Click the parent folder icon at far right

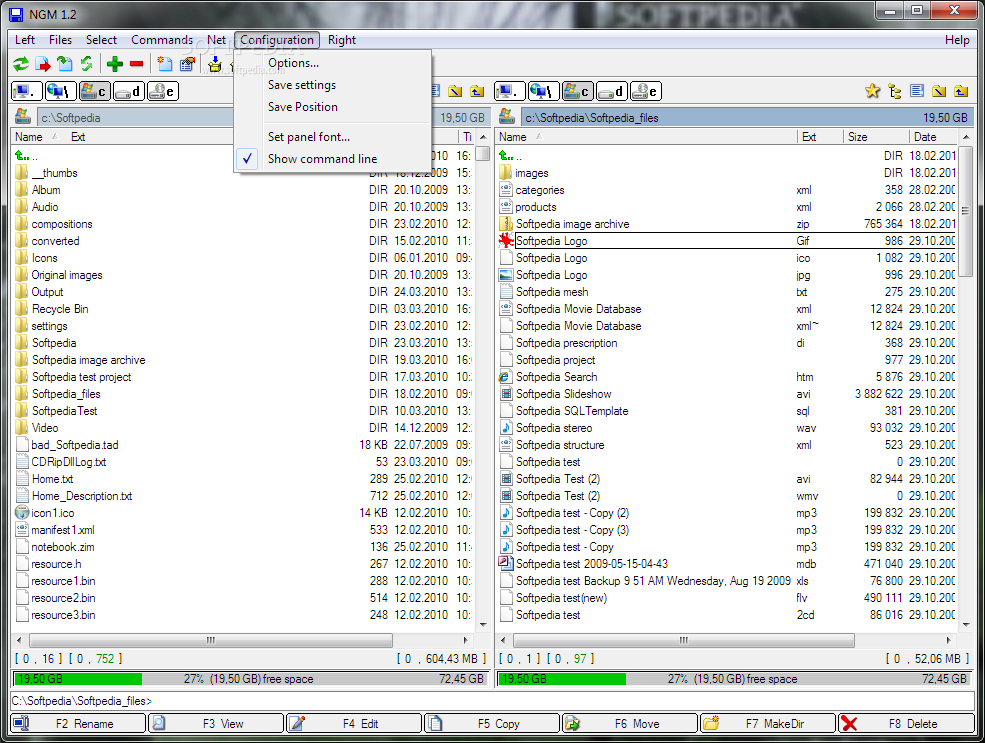(x=961, y=92)
